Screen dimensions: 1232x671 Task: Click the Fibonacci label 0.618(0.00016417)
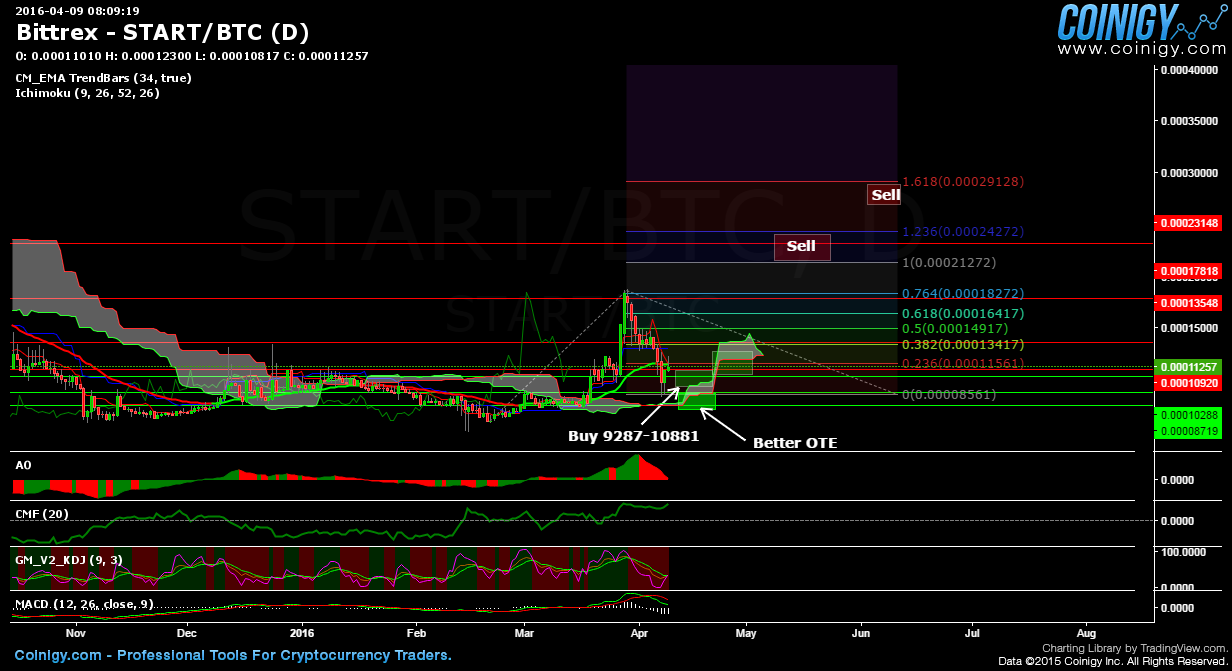963,313
